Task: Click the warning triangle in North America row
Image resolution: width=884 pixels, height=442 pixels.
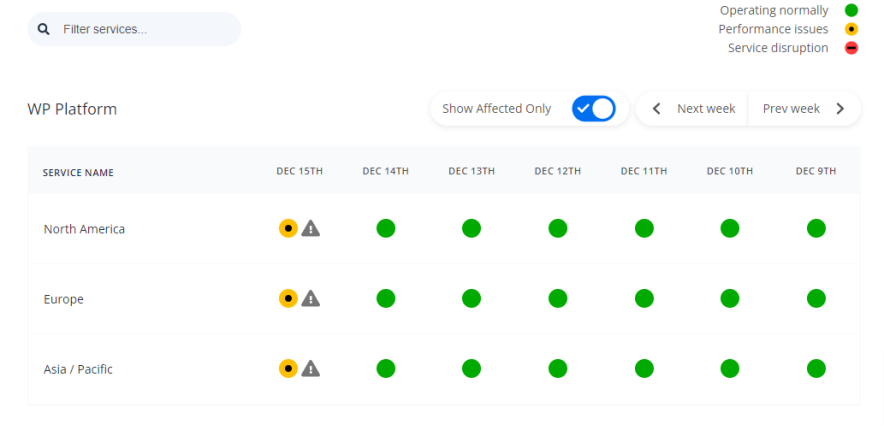Action: pyautogui.click(x=311, y=228)
